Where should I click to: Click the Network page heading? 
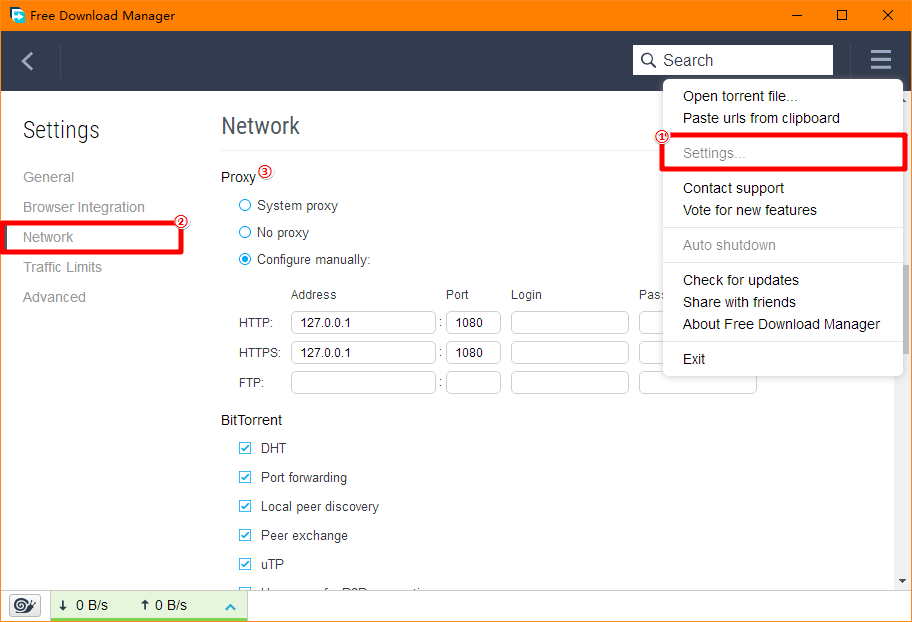coord(261,126)
